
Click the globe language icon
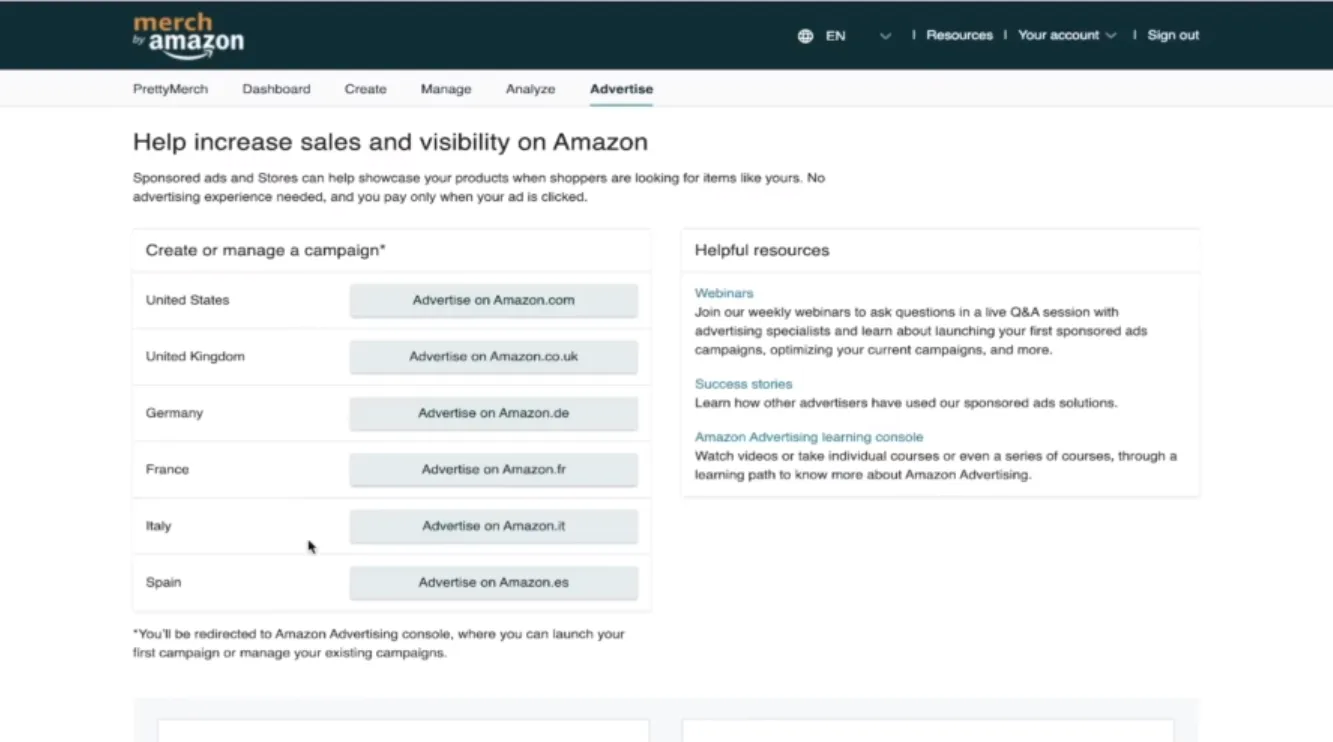coord(805,36)
